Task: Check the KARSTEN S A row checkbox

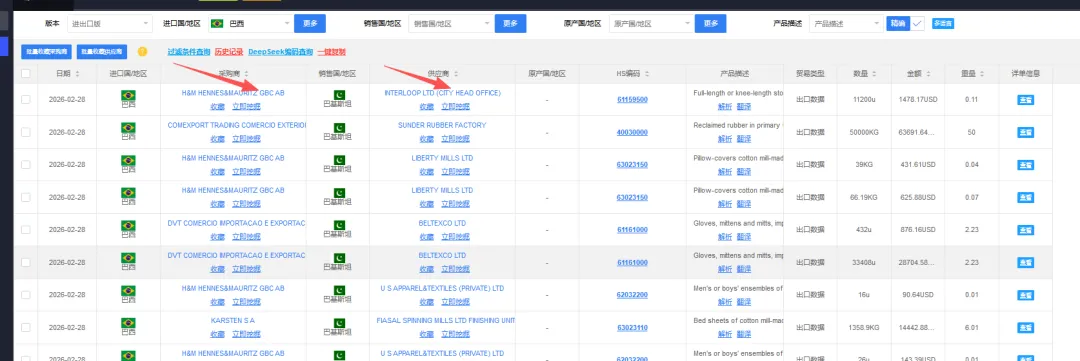Action: click(x=25, y=327)
